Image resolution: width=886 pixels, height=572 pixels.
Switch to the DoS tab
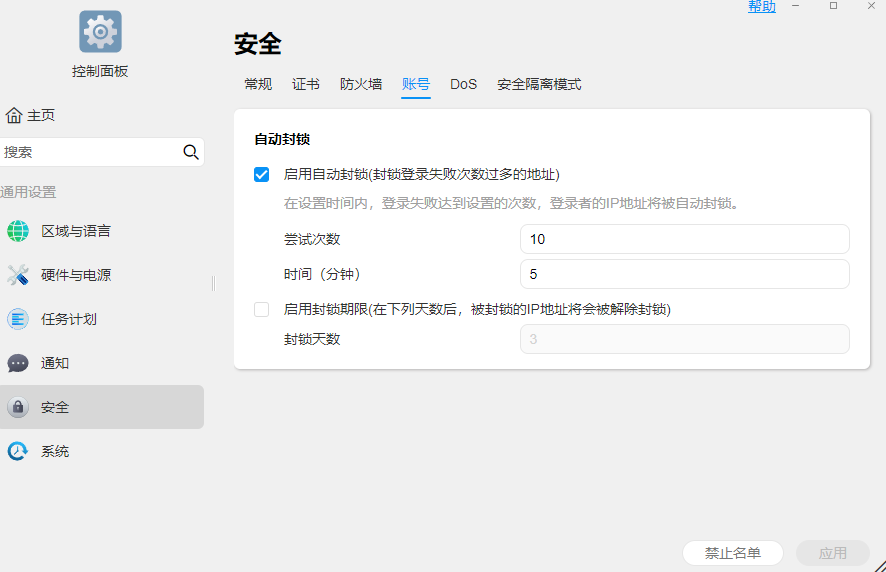click(463, 84)
